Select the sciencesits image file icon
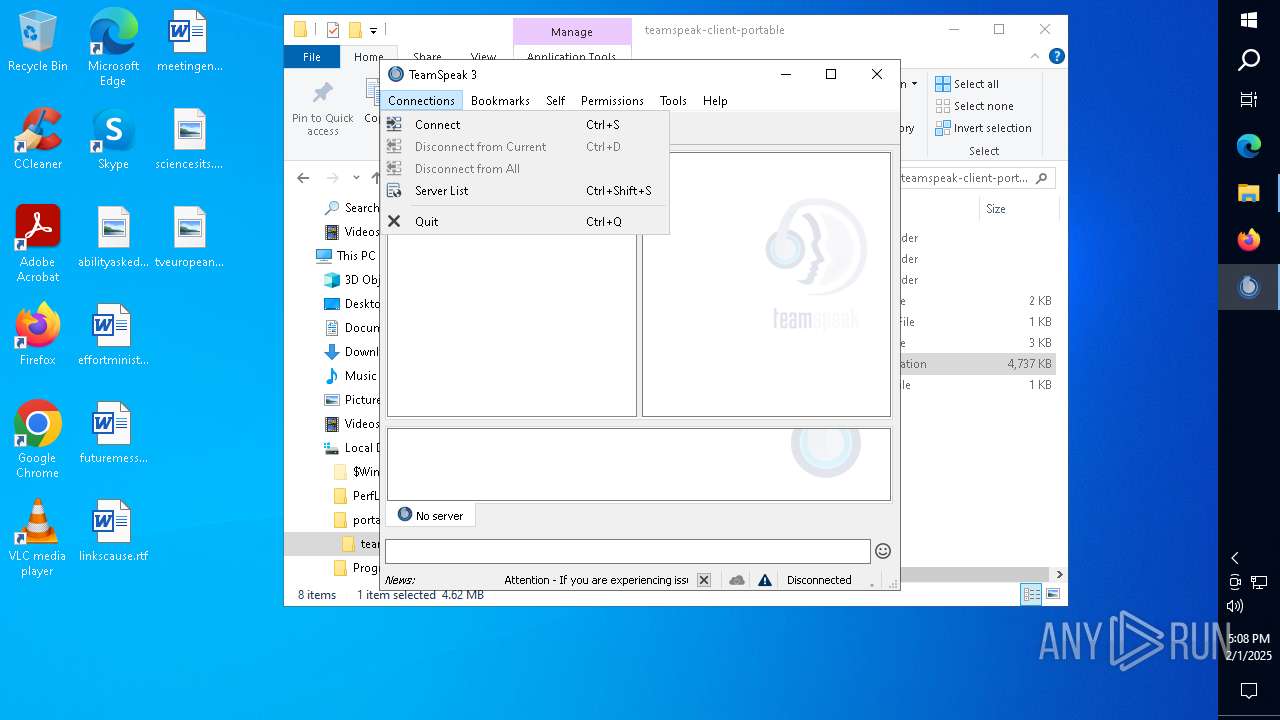Screen dimensions: 1280x720 pyautogui.click(x=189, y=138)
